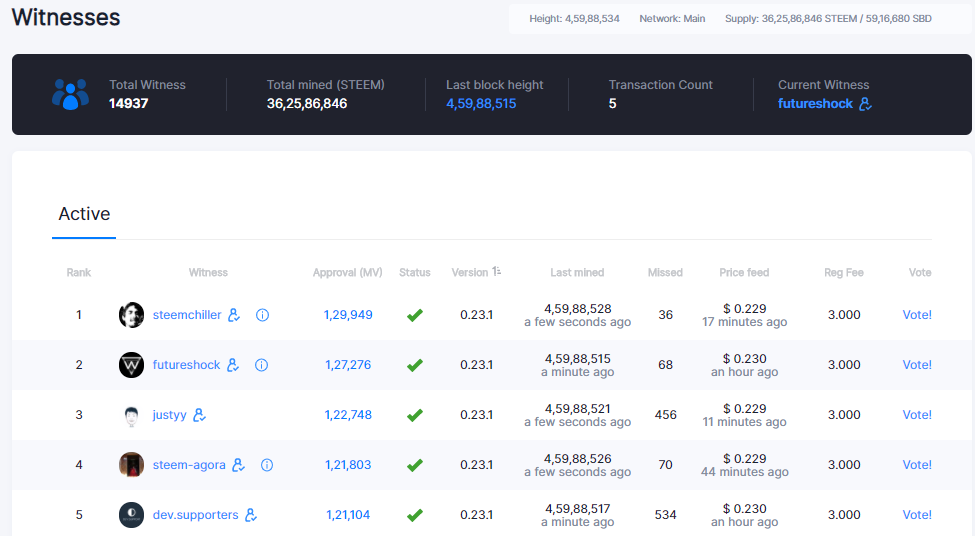The height and width of the screenshot is (536, 975).
Task: Open the info icon for steem-agora
Action: coord(267,464)
